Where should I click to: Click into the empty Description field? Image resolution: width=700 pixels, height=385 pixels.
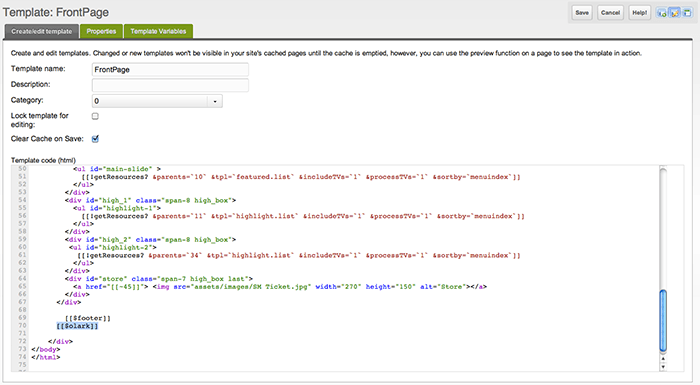coord(170,85)
